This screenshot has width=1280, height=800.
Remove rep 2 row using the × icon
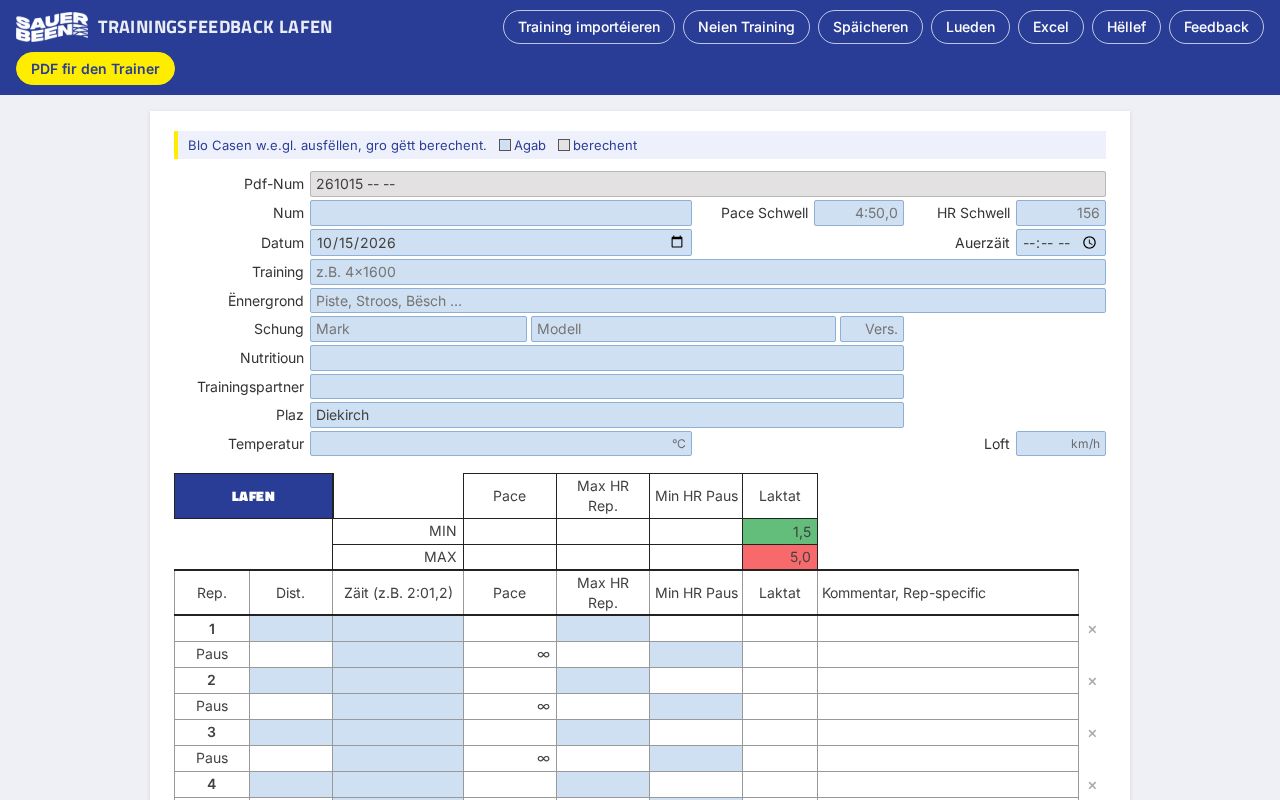coord(1092,681)
